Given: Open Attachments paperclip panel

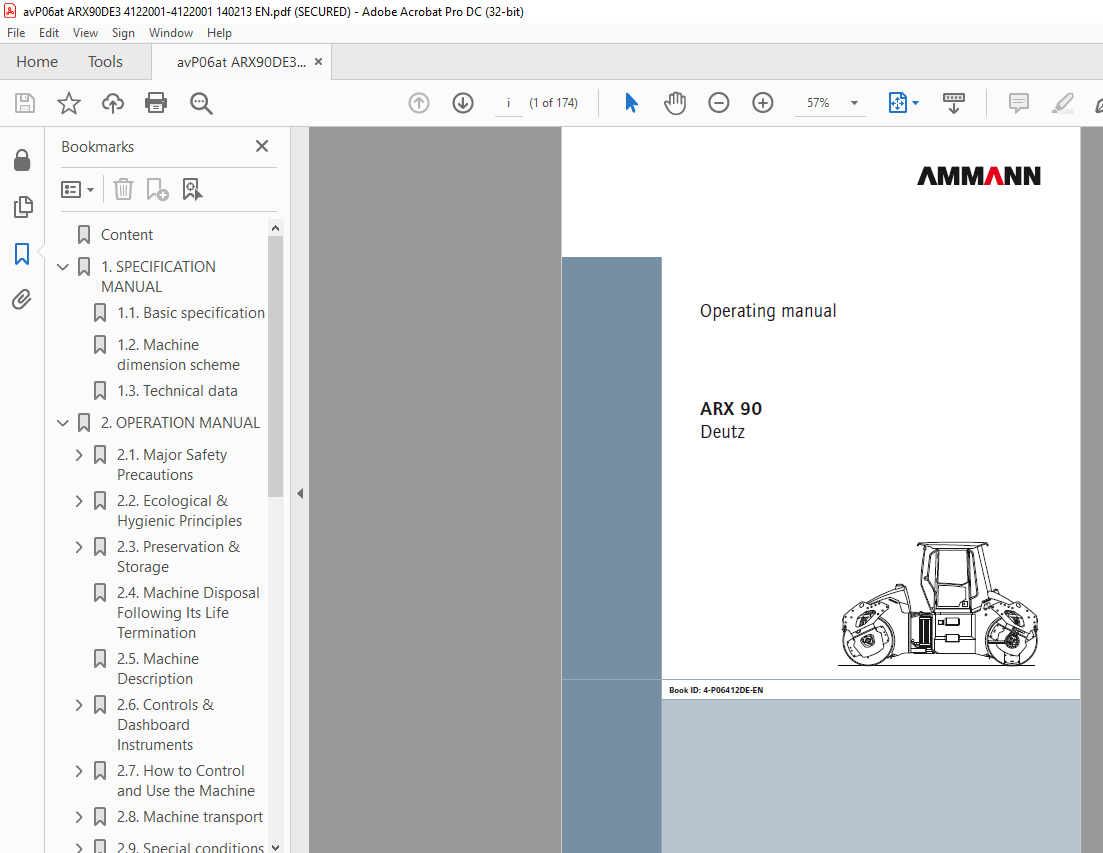Looking at the screenshot, I should [x=22, y=300].
